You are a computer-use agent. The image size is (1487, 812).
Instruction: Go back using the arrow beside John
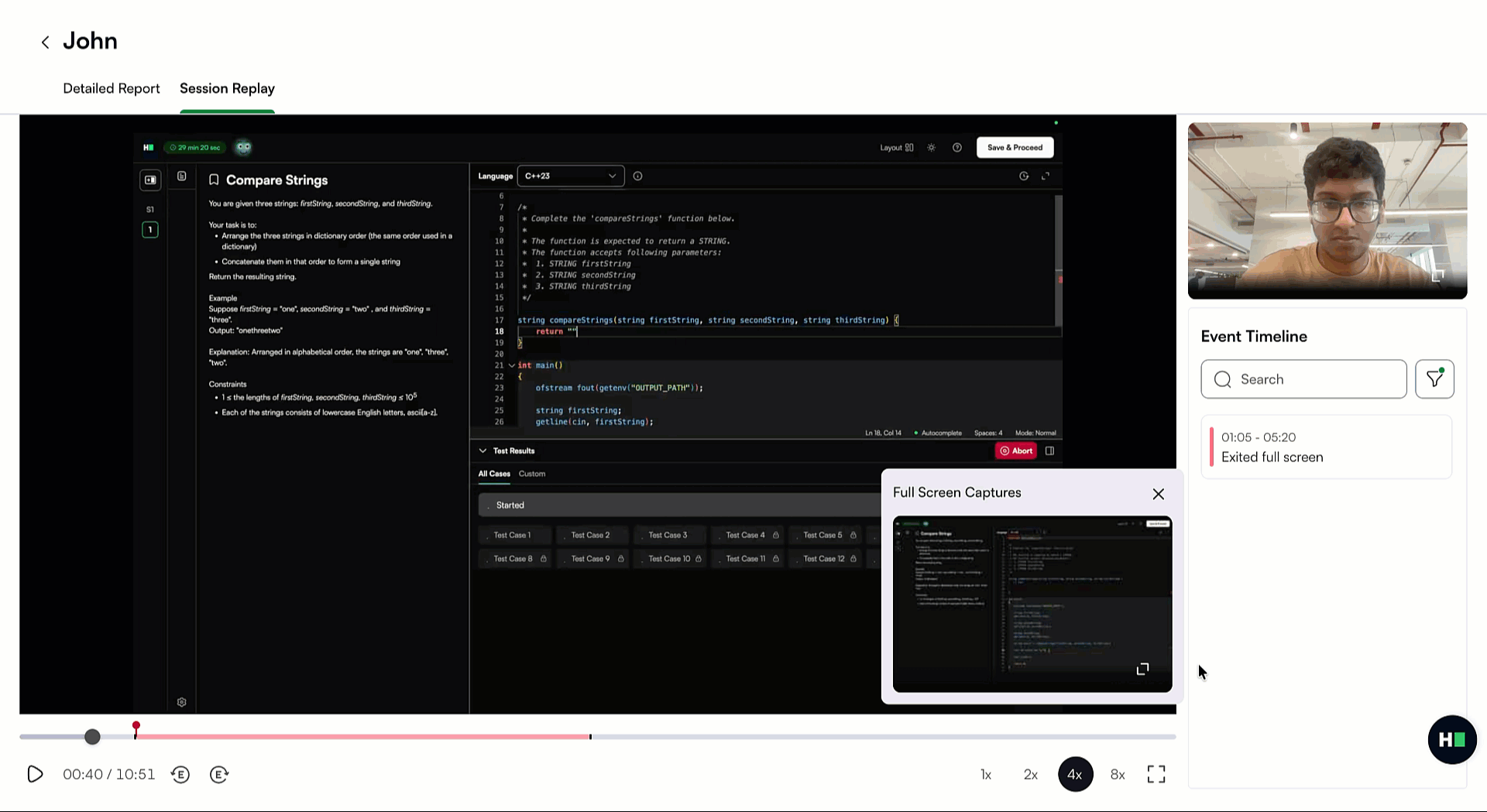click(45, 43)
